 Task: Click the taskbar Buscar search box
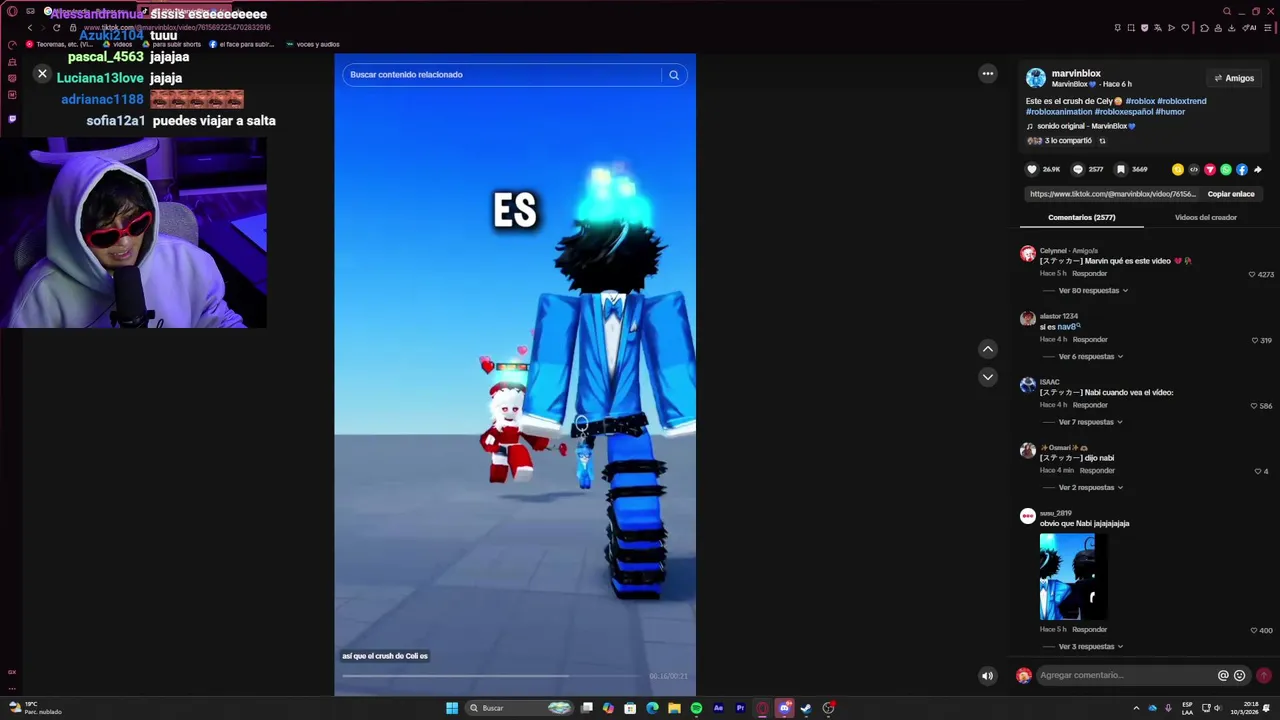point(519,708)
